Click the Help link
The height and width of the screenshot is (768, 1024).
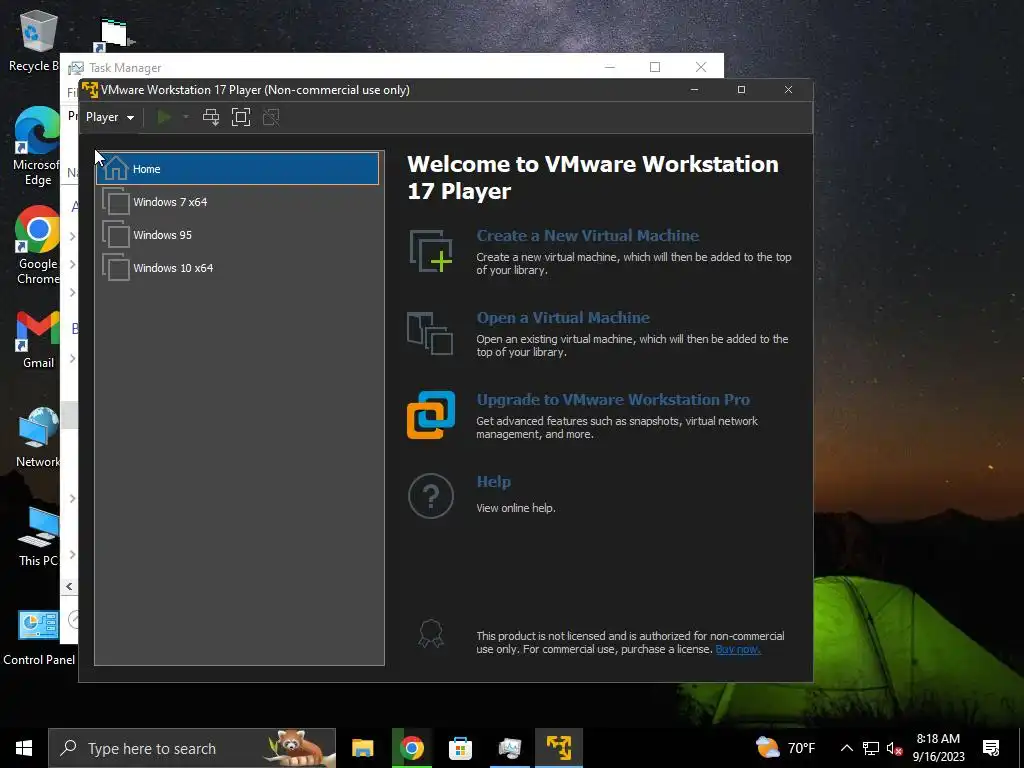click(494, 482)
